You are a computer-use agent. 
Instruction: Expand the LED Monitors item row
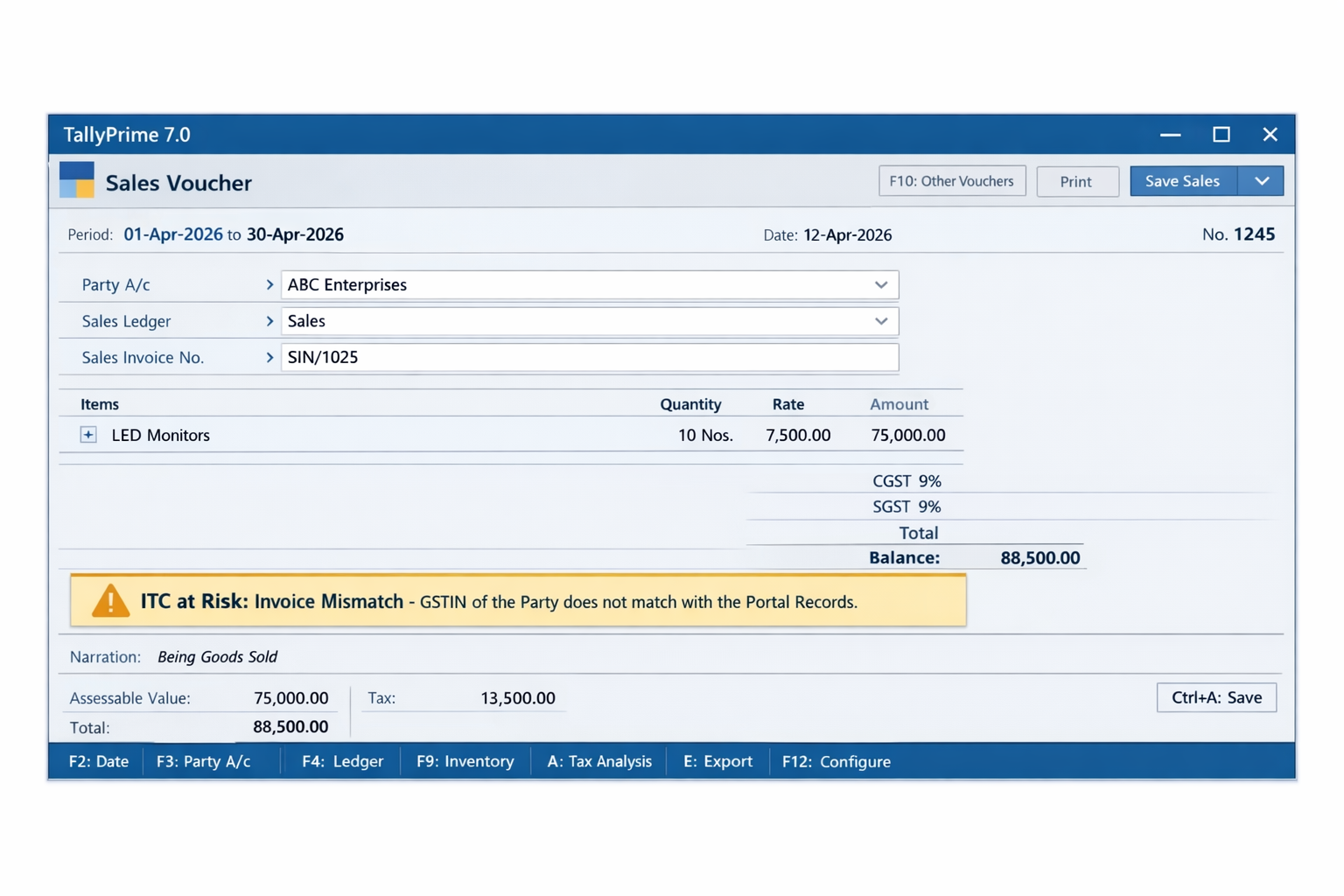click(87, 435)
